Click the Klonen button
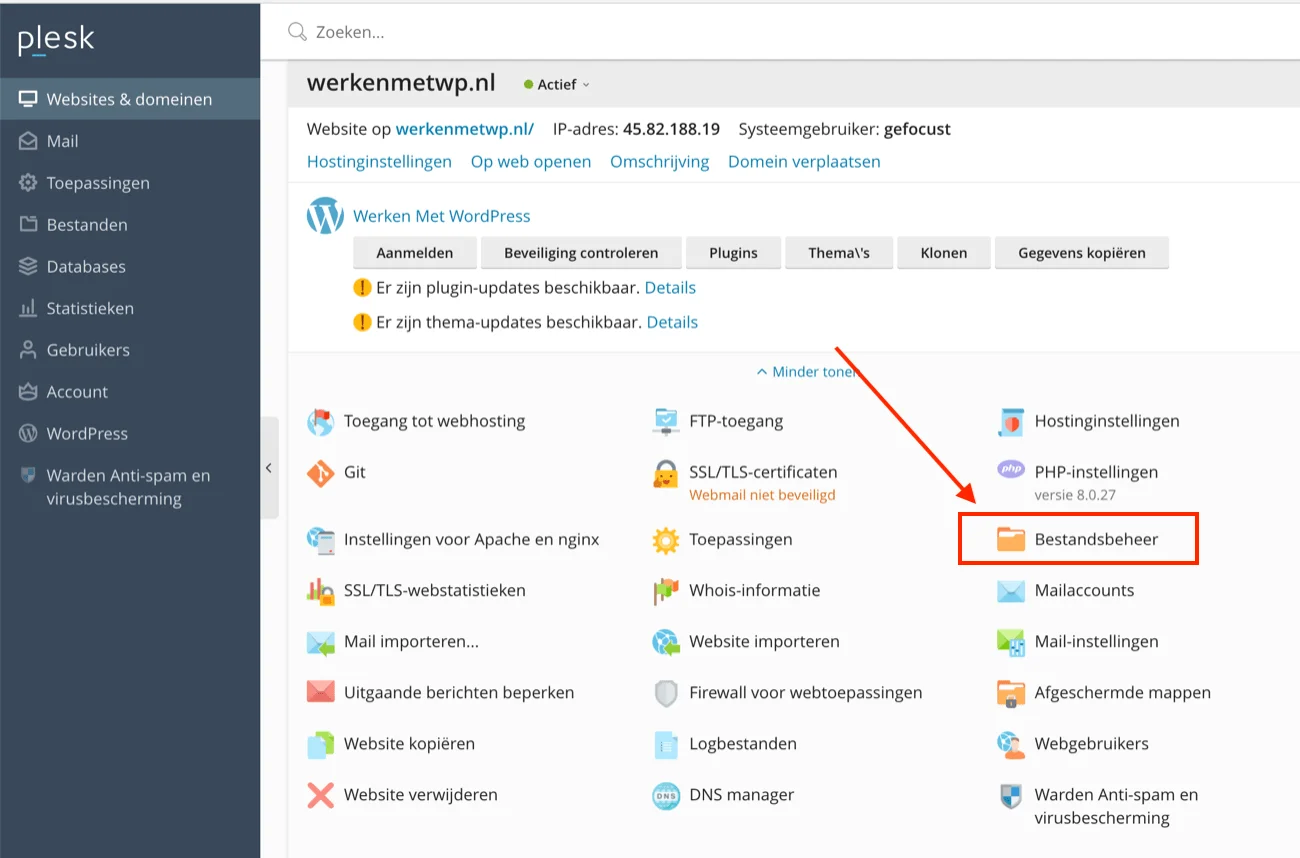This screenshot has width=1300, height=858. 944,253
